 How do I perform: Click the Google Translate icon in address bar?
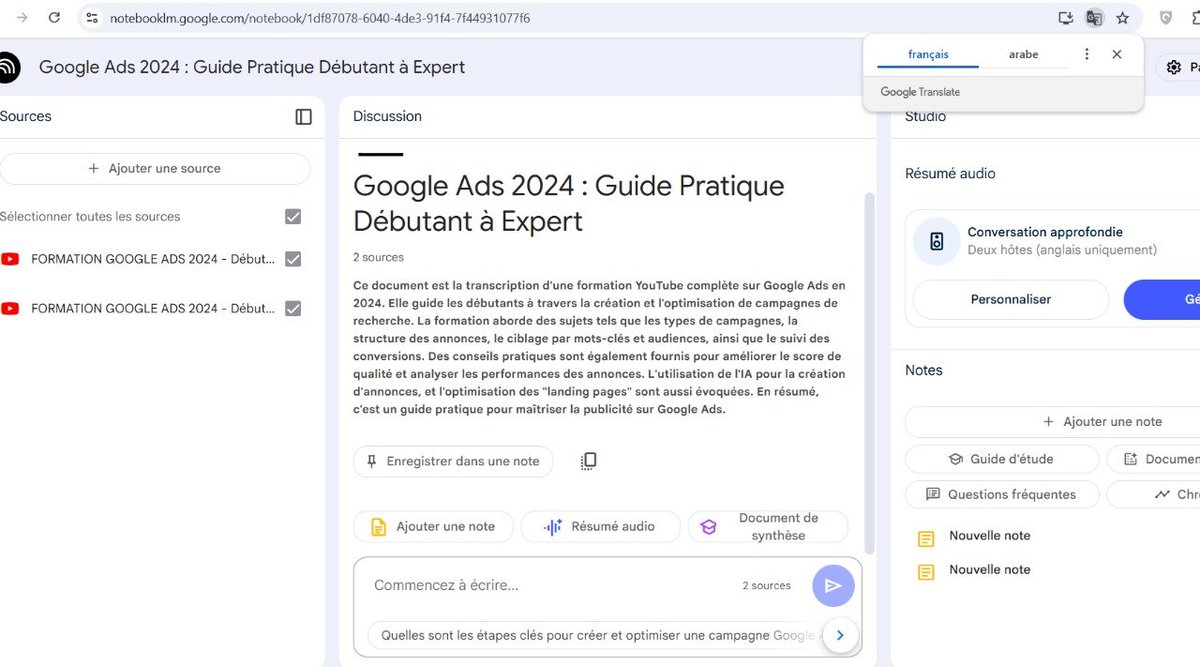[x=1094, y=18]
